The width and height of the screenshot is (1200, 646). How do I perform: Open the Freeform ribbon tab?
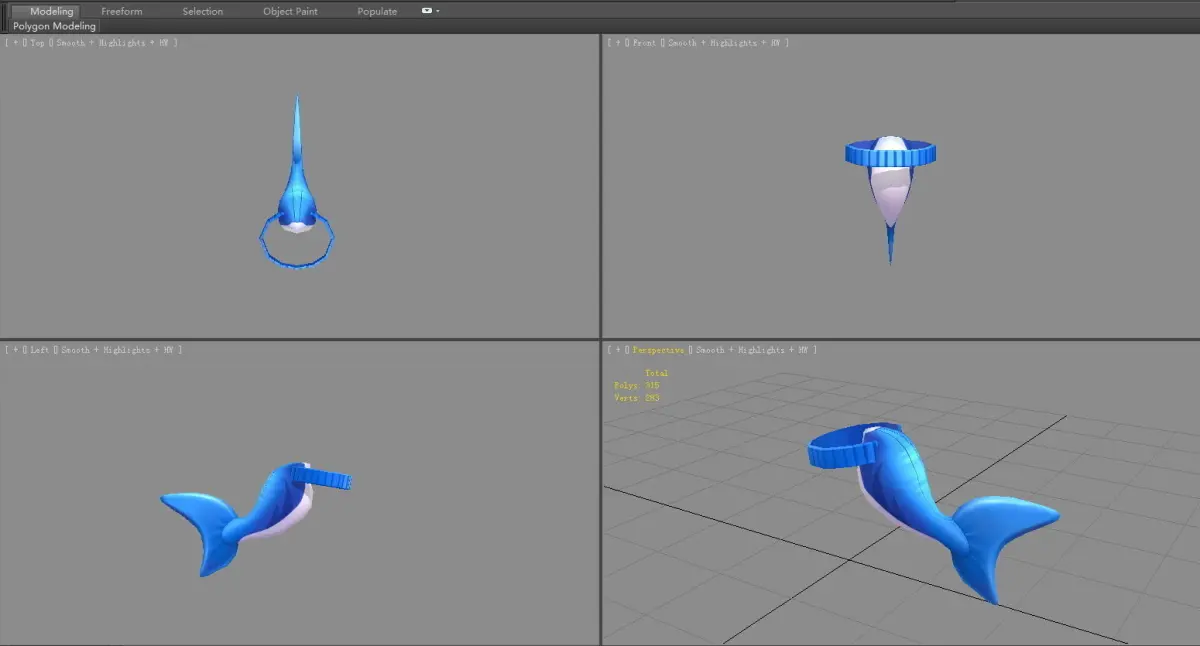[x=122, y=11]
